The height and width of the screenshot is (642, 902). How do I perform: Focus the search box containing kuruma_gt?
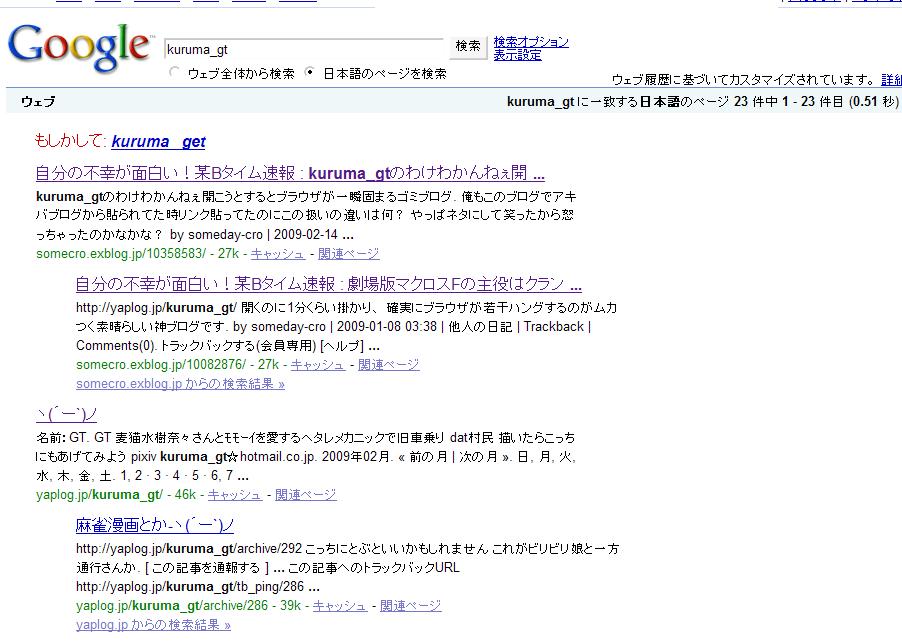304,49
